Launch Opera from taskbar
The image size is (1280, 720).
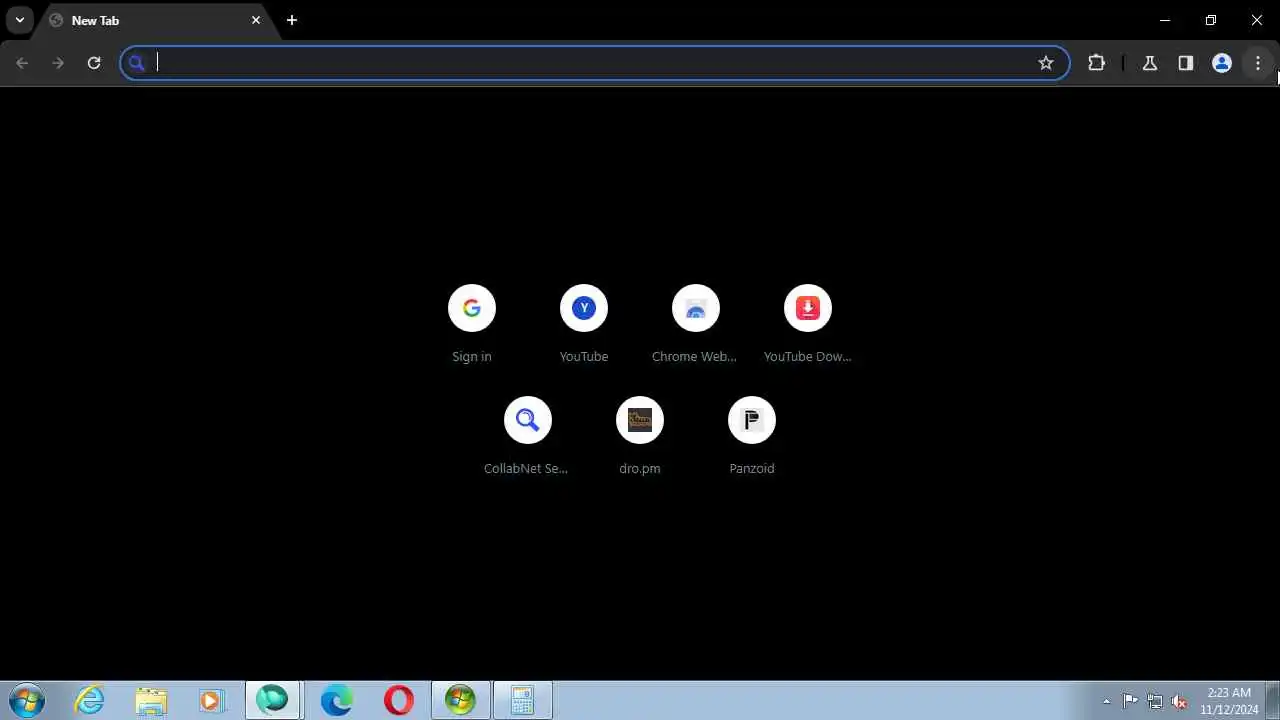pos(398,700)
